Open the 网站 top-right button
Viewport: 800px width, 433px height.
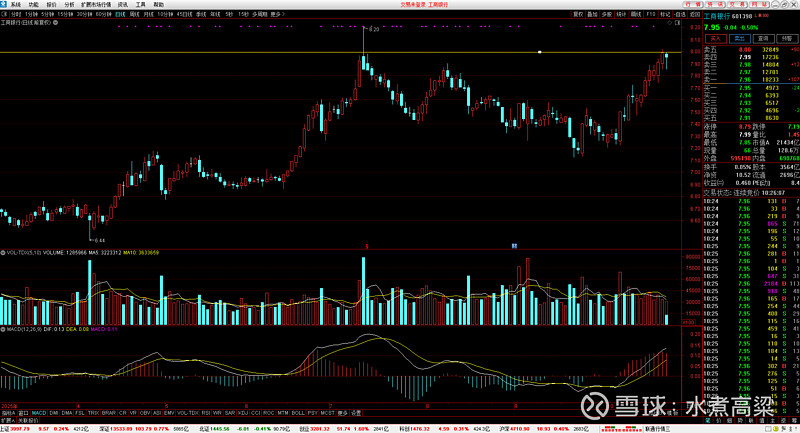760,5
